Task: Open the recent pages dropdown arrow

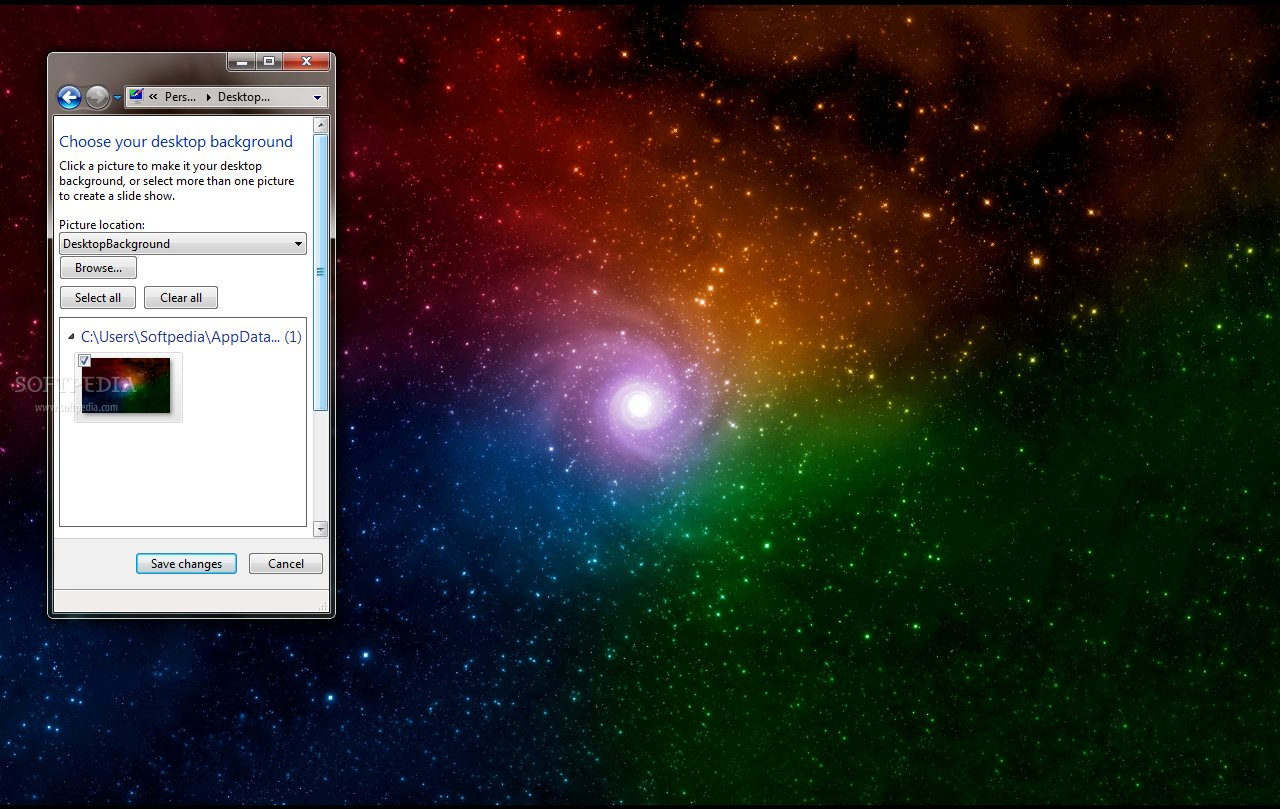Action: point(117,98)
